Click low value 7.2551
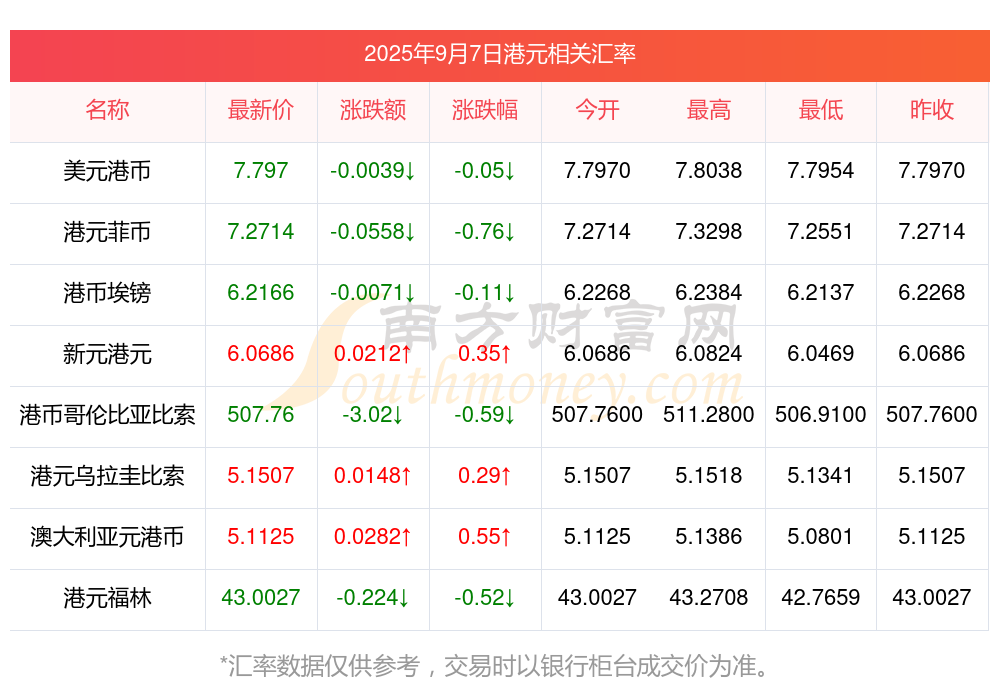The image size is (1000, 698). click(x=820, y=232)
